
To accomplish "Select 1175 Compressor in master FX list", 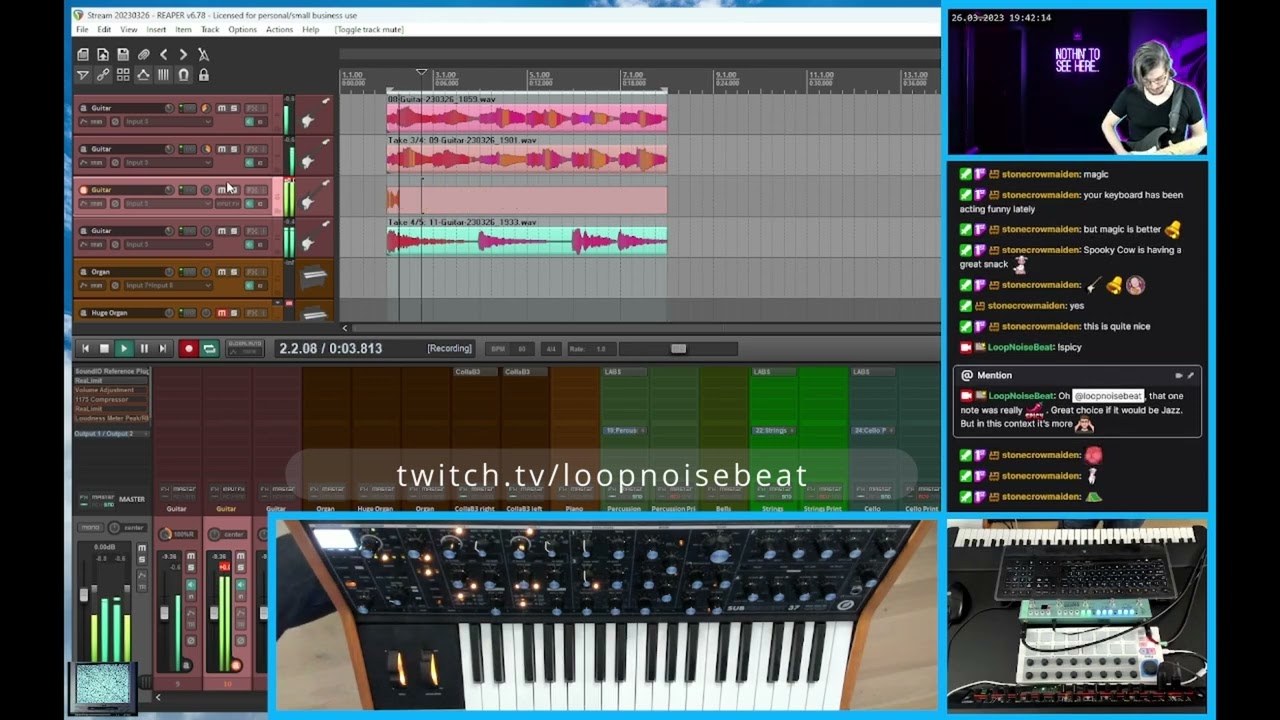I will coord(111,400).
